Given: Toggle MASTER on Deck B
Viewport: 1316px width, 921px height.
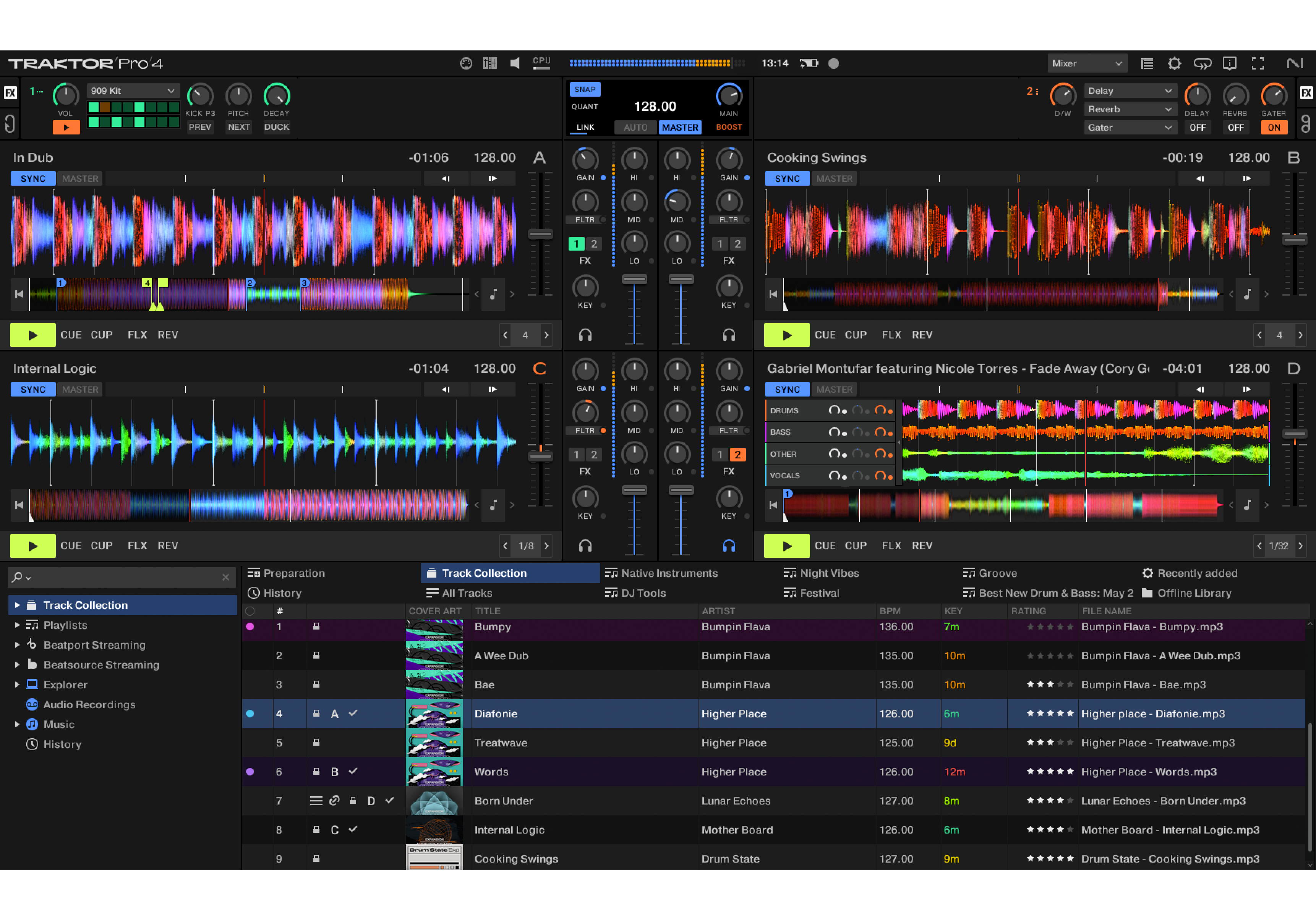Looking at the screenshot, I should [834, 179].
